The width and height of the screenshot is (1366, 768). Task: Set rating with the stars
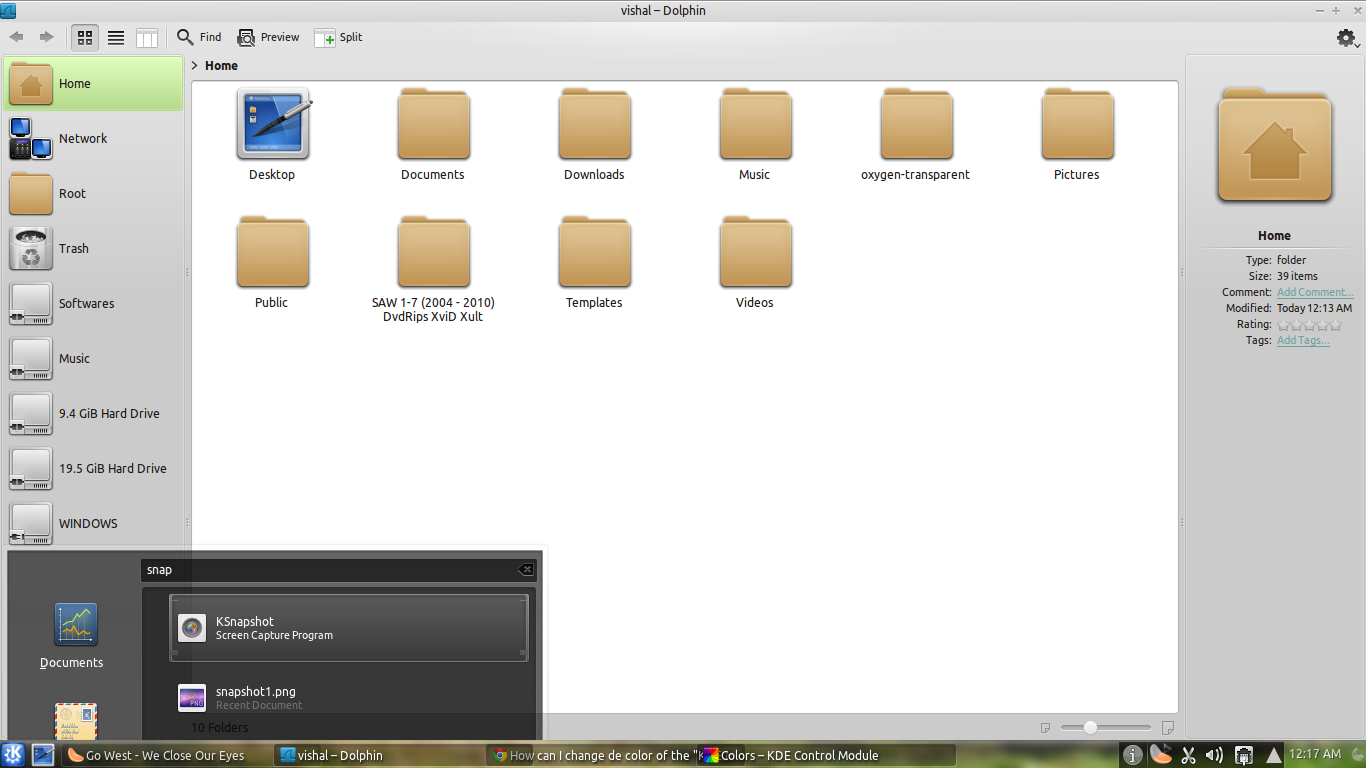[1309, 324]
